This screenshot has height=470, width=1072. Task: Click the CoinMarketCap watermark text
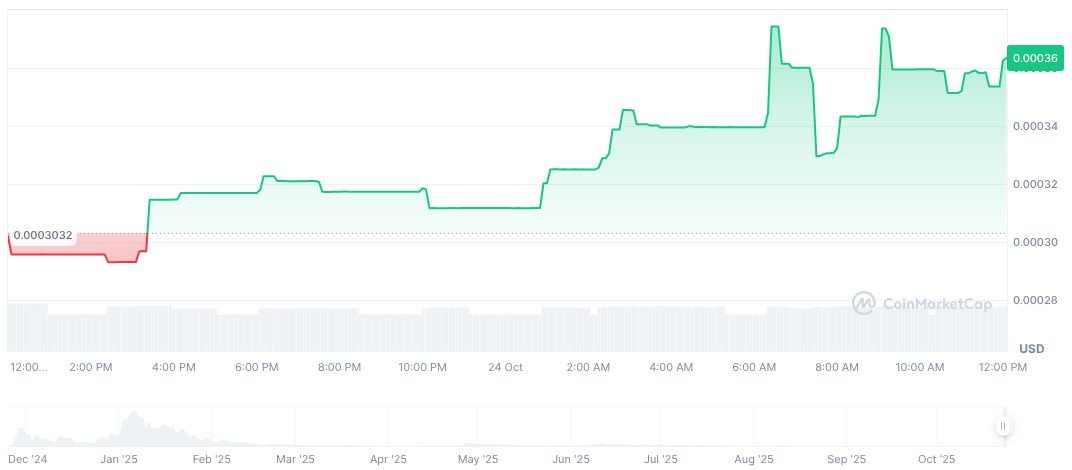[937, 302]
